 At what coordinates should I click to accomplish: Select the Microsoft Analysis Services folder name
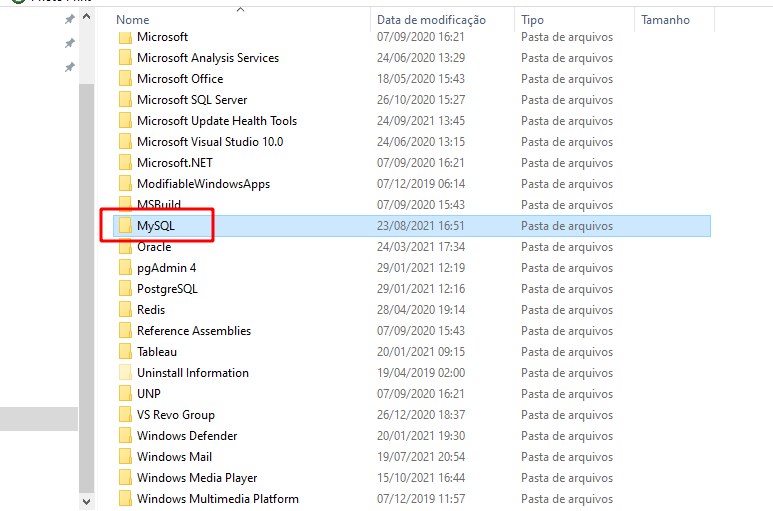[x=208, y=58]
